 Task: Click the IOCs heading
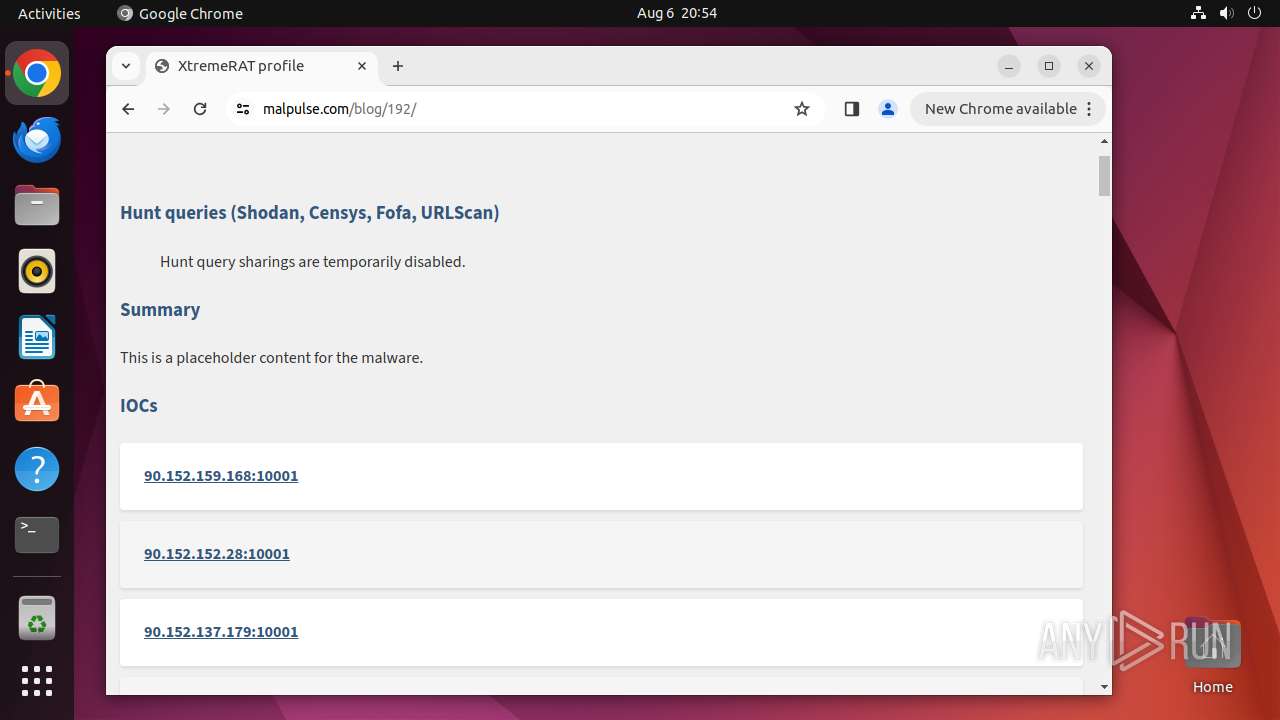pos(139,406)
